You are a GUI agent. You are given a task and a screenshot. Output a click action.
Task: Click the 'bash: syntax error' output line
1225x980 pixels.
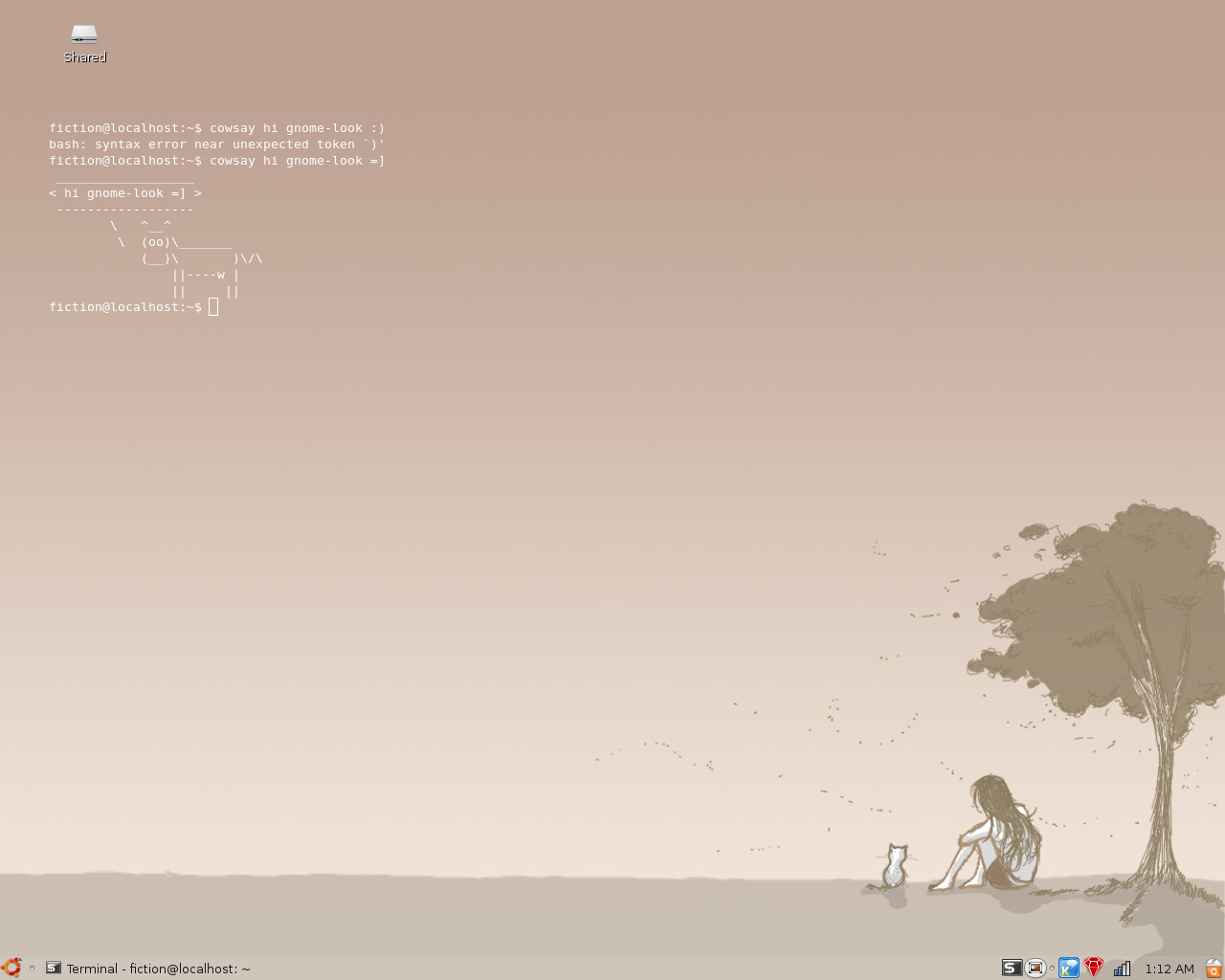[x=217, y=145]
